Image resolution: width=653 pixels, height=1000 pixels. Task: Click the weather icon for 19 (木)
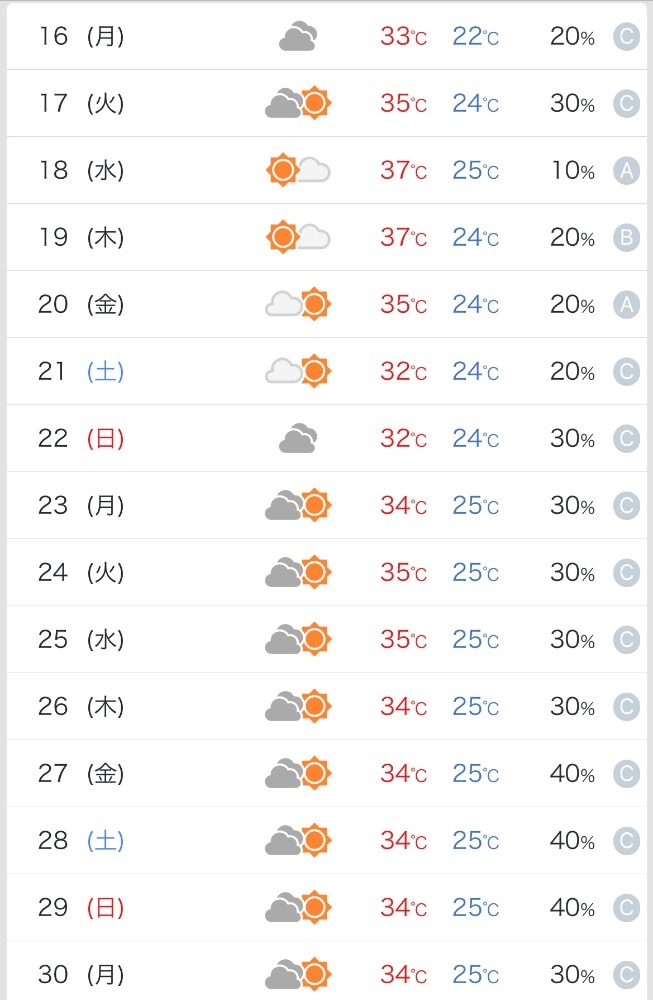click(298, 237)
